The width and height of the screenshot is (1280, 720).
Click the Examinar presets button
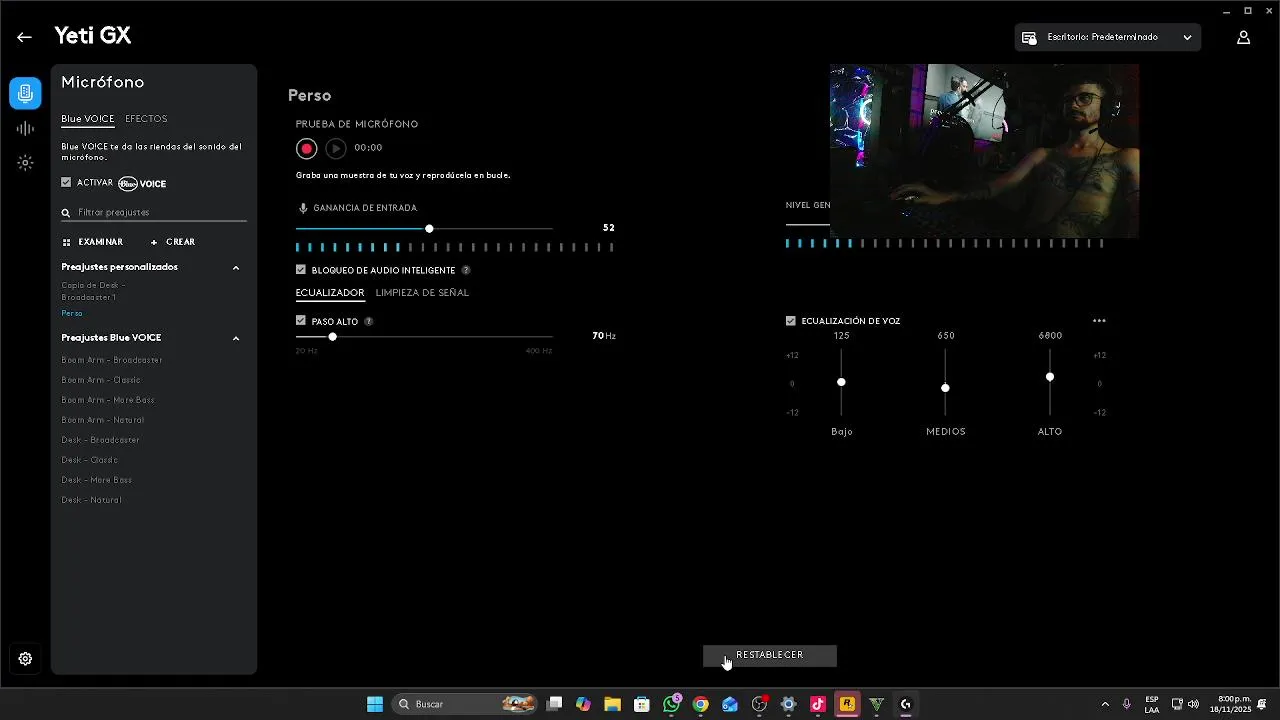coord(93,242)
